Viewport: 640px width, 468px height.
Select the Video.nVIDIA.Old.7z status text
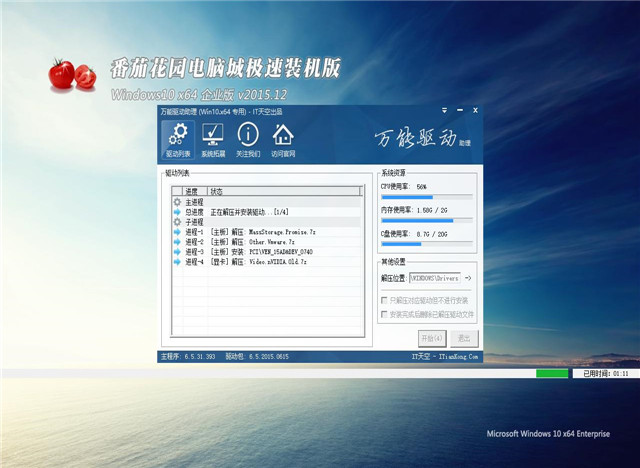click(258, 262)
